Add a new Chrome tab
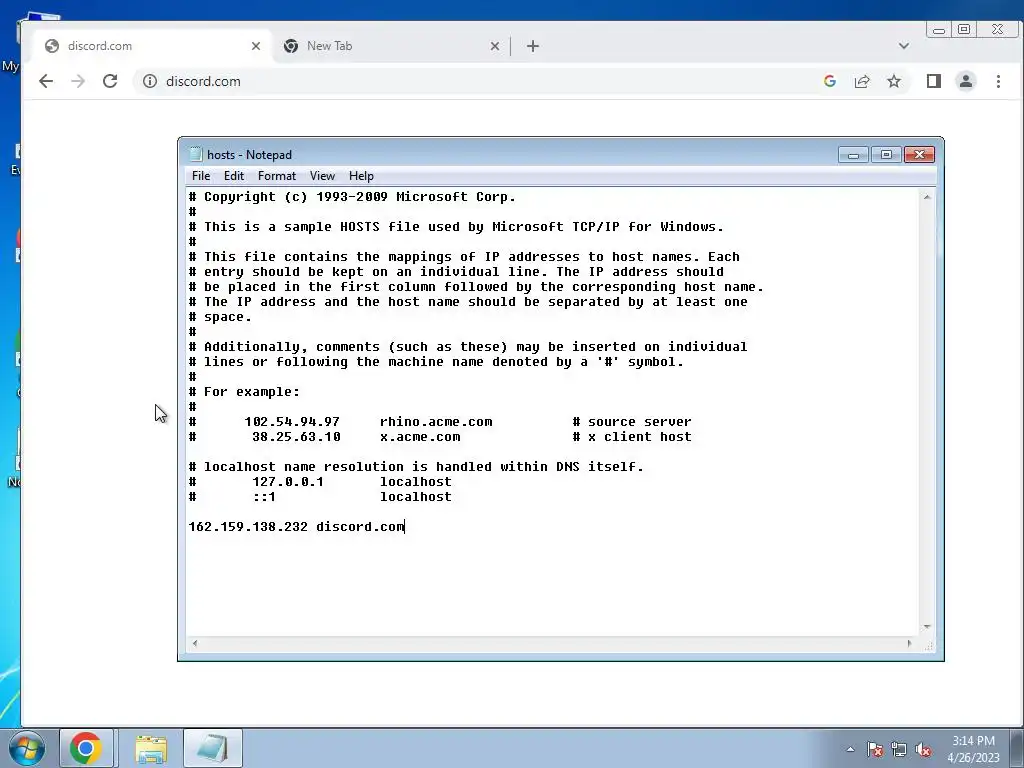1024x768 pixels. [x=533, y=46]
